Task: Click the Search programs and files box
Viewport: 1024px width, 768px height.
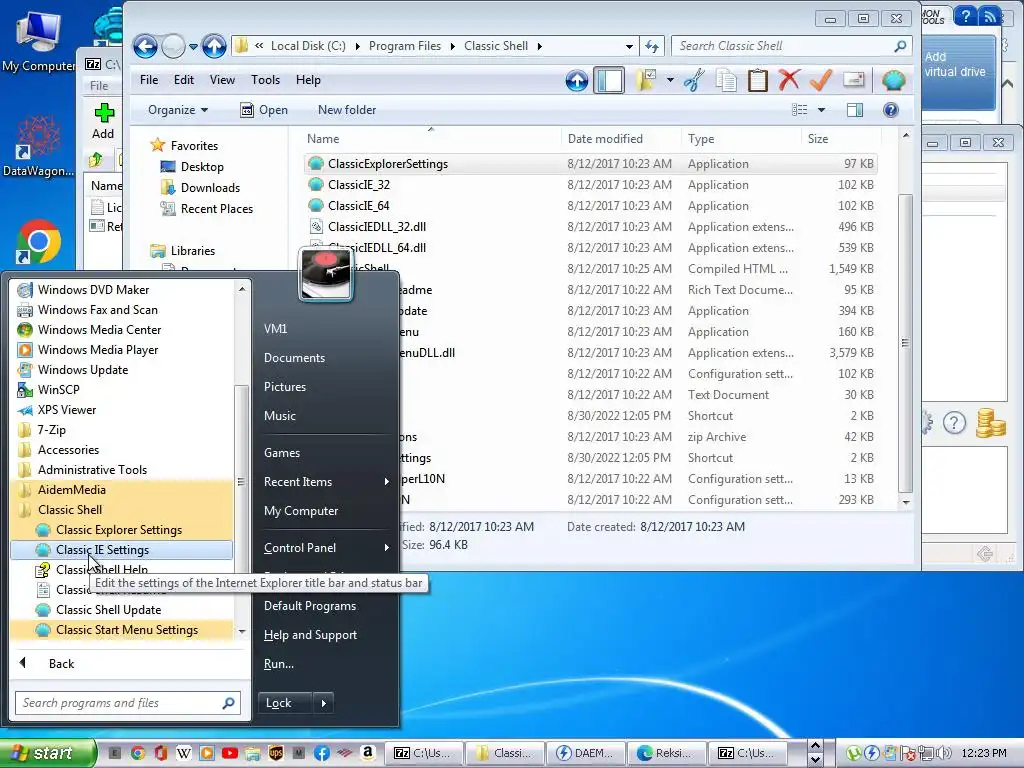Action: coord(128,703)
